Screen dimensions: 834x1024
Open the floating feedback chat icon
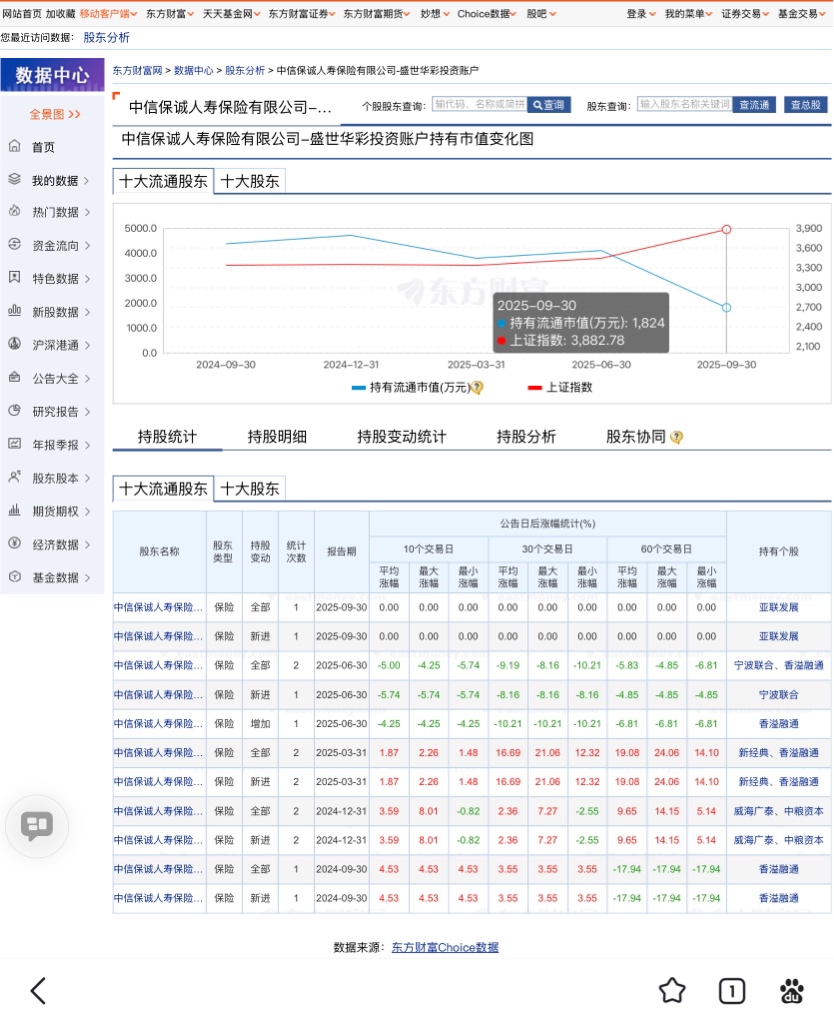[x=37, y=826]
